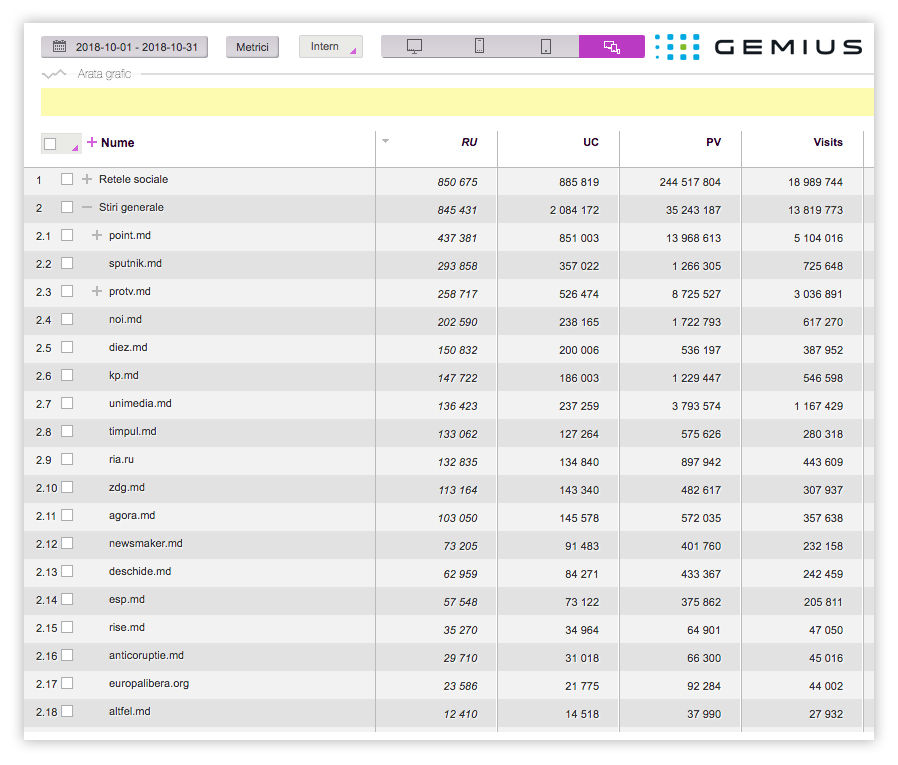Check the unimedia.md checkbox
The height and width of the screenshot is (765, 898).
coord(67,404)
